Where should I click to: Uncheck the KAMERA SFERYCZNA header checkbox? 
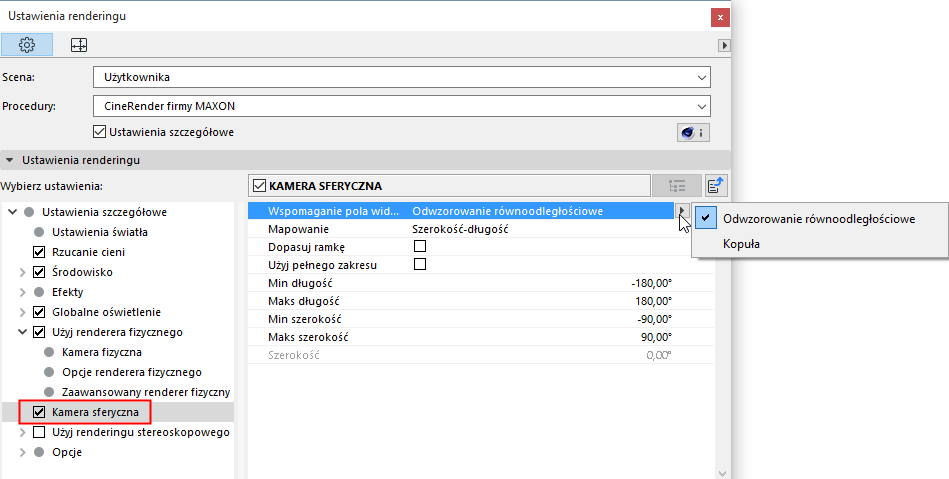point(260,186)
